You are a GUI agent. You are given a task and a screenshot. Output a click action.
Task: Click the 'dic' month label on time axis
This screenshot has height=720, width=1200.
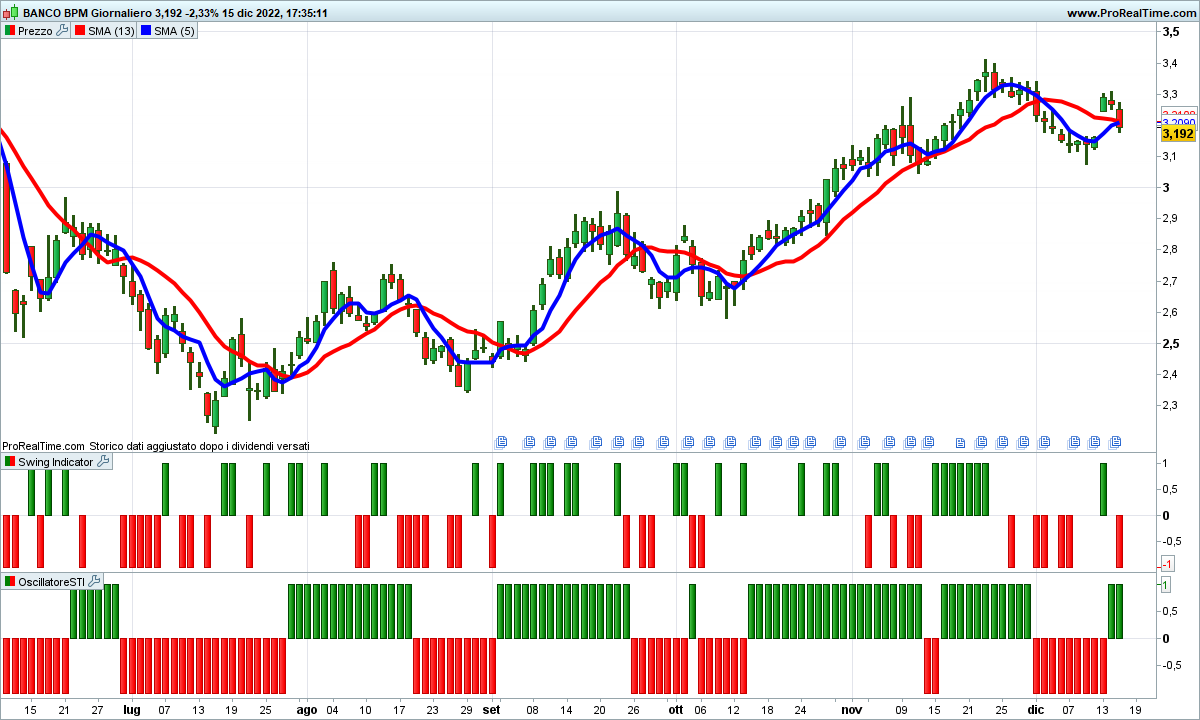pyautogui.click(x=1035, y=709)
